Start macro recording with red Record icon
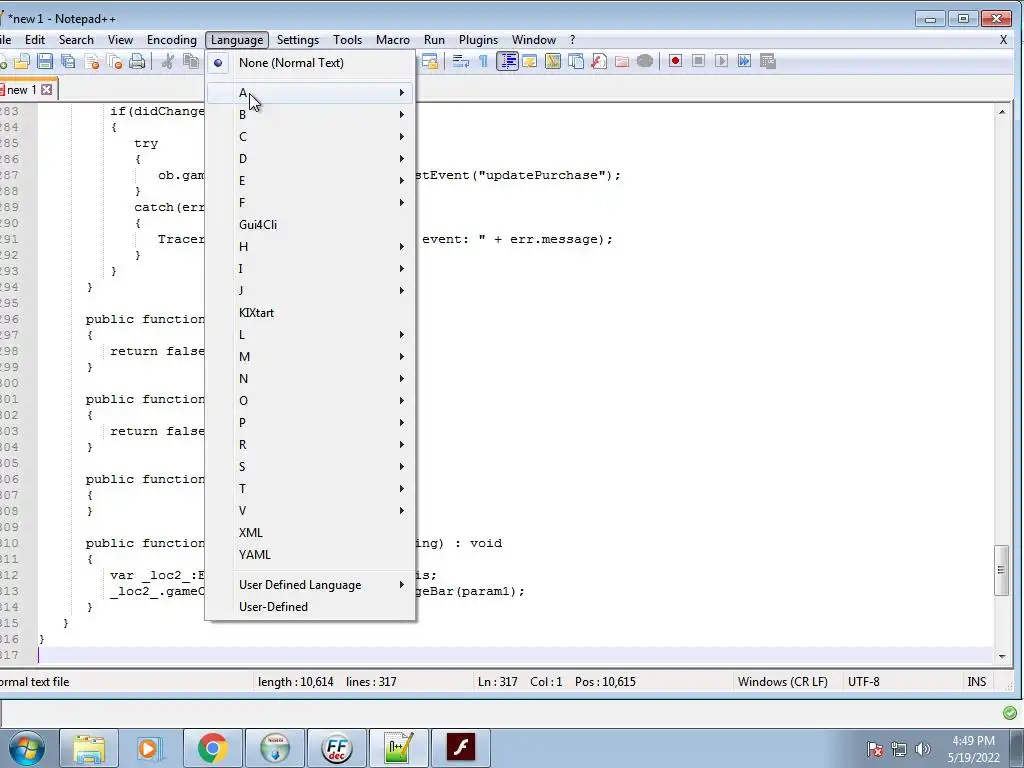Image resolution: width=1024 pixels, height=768 pixels. pyautogui.click(x=675, y=61)
